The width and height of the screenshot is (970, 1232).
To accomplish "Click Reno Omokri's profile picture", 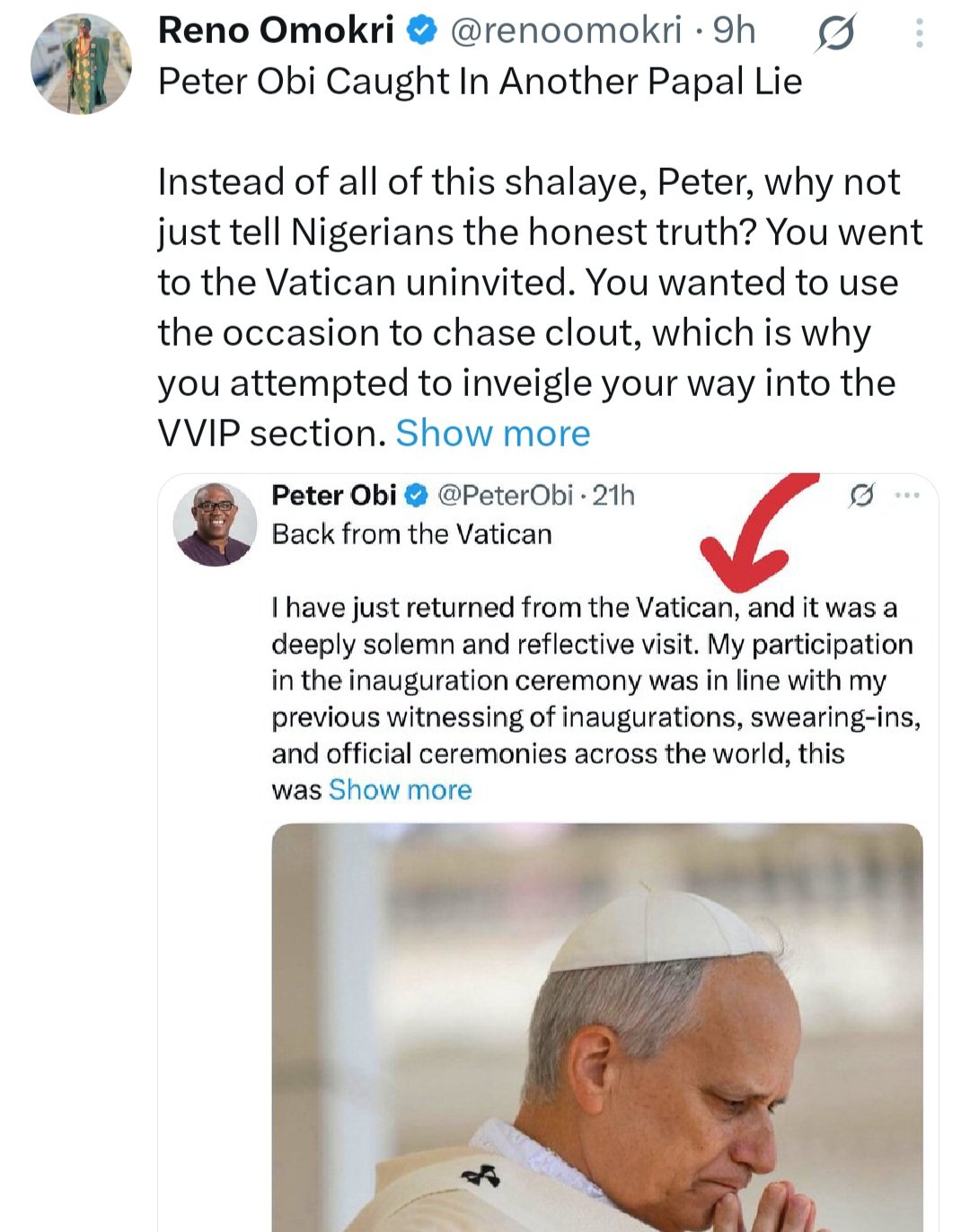I will pyautogui.click(x=81, y=66).
